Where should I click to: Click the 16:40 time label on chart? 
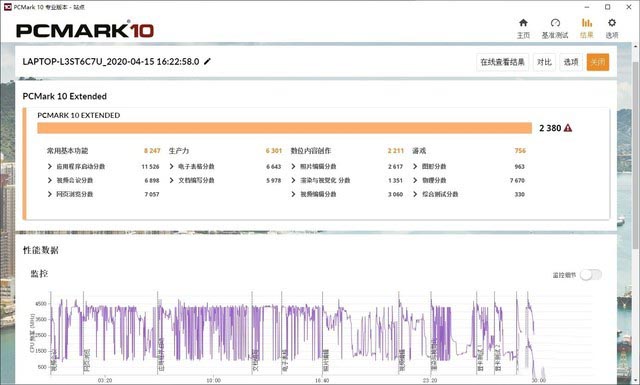tap(322, 380)
